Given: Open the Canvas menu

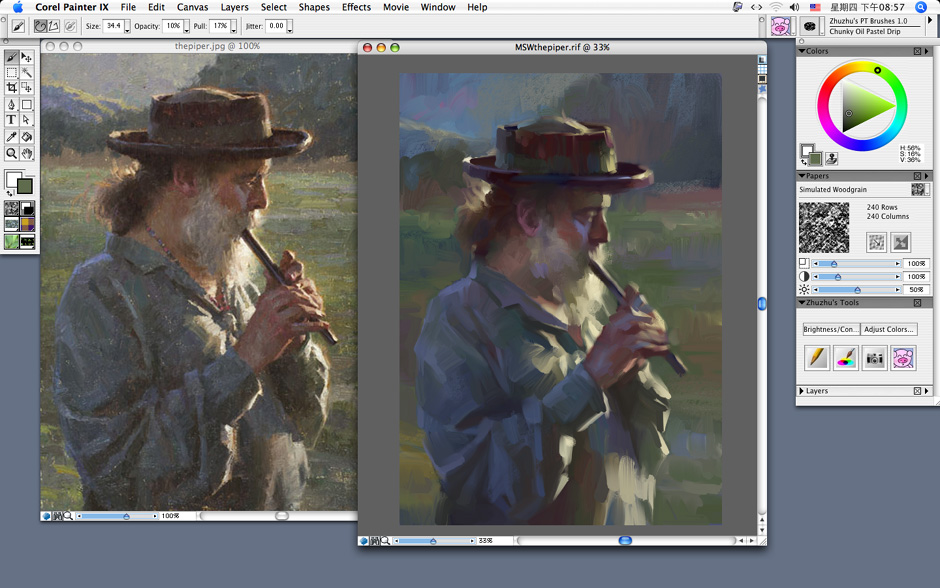Looking at the screenshot, I should 192,7.
